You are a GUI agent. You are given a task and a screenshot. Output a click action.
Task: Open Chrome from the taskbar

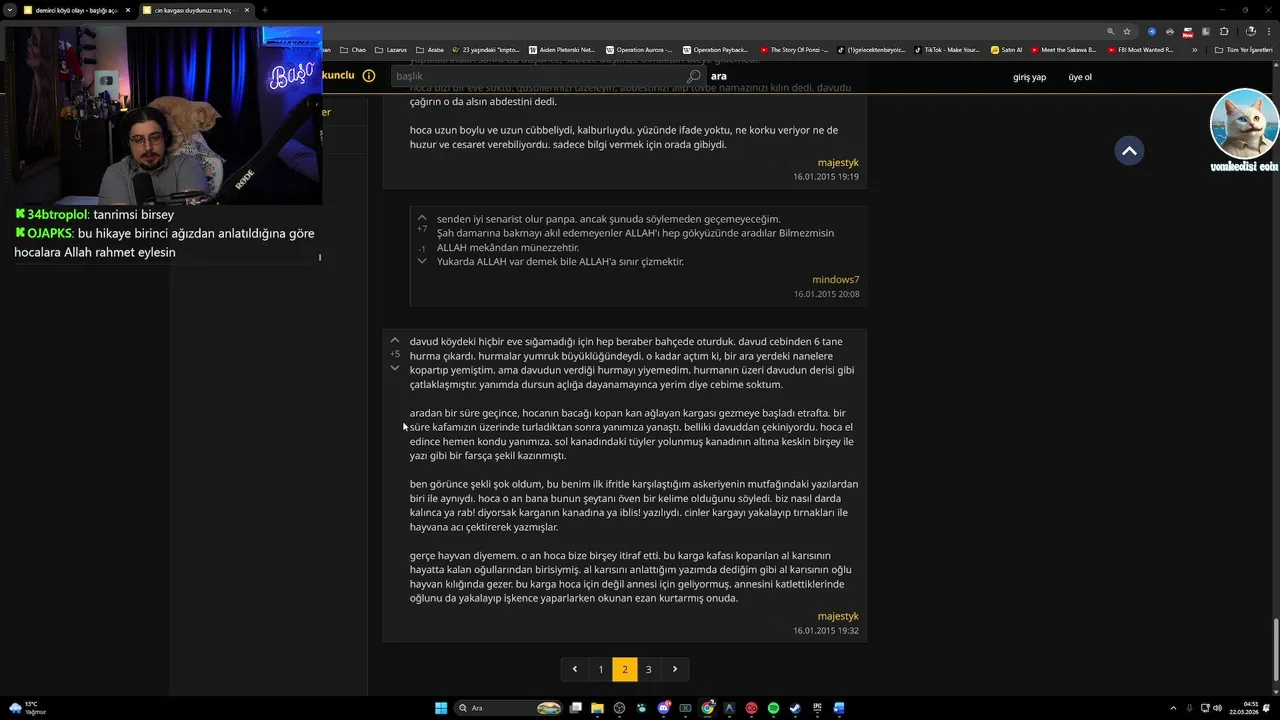(x=707, y=708)
